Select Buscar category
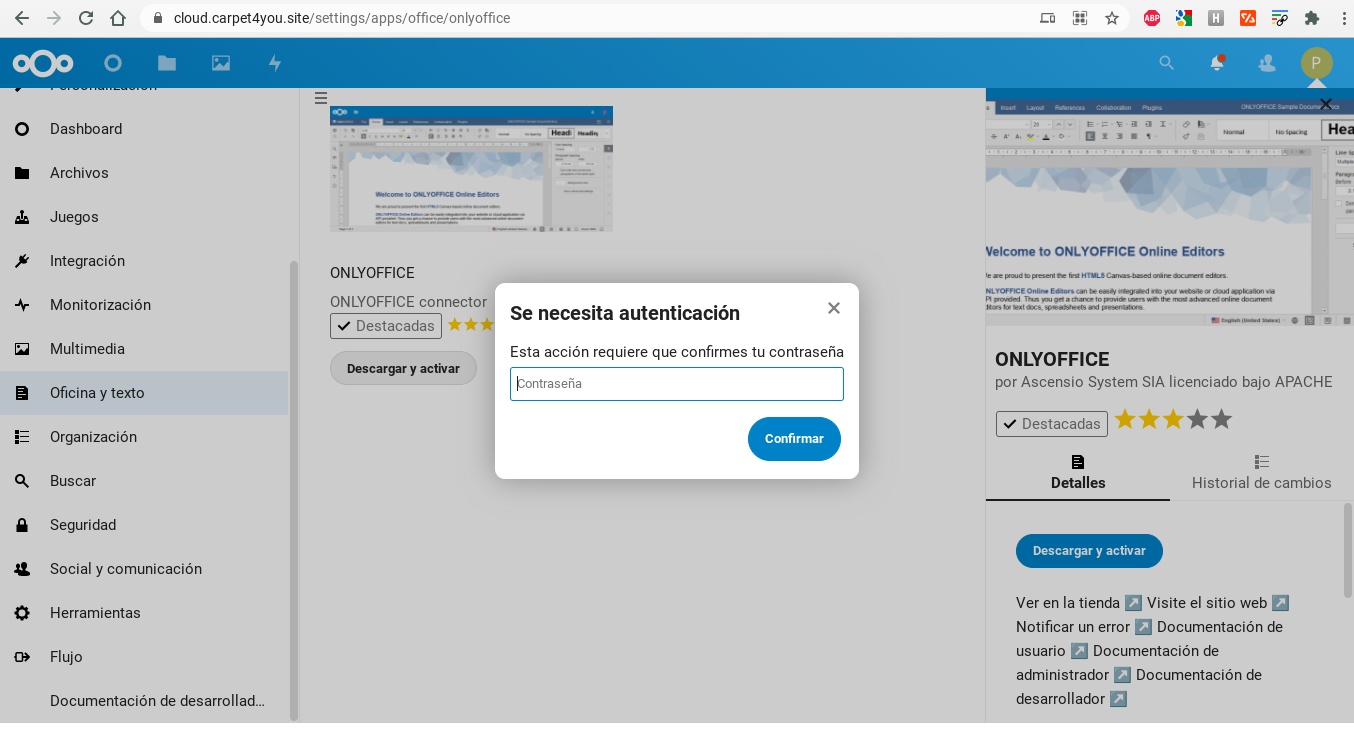 coord(144,481)
